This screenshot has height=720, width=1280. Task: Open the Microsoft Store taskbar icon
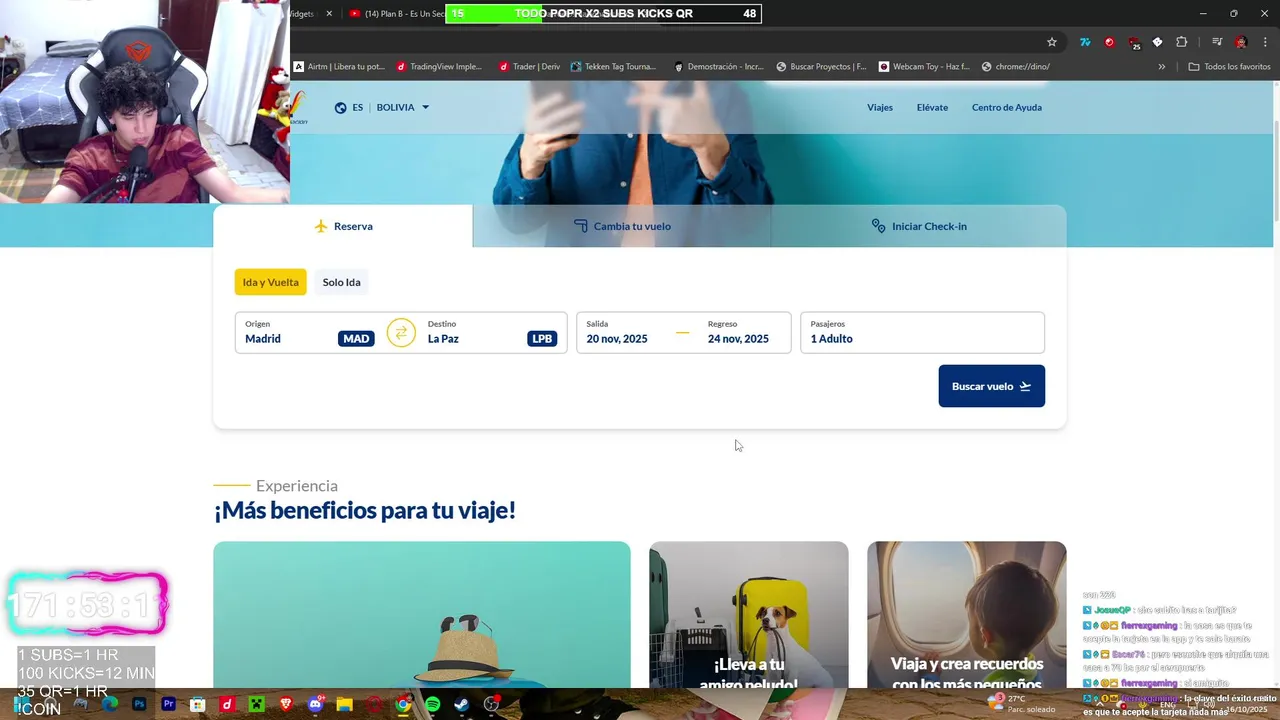(198, 704)
